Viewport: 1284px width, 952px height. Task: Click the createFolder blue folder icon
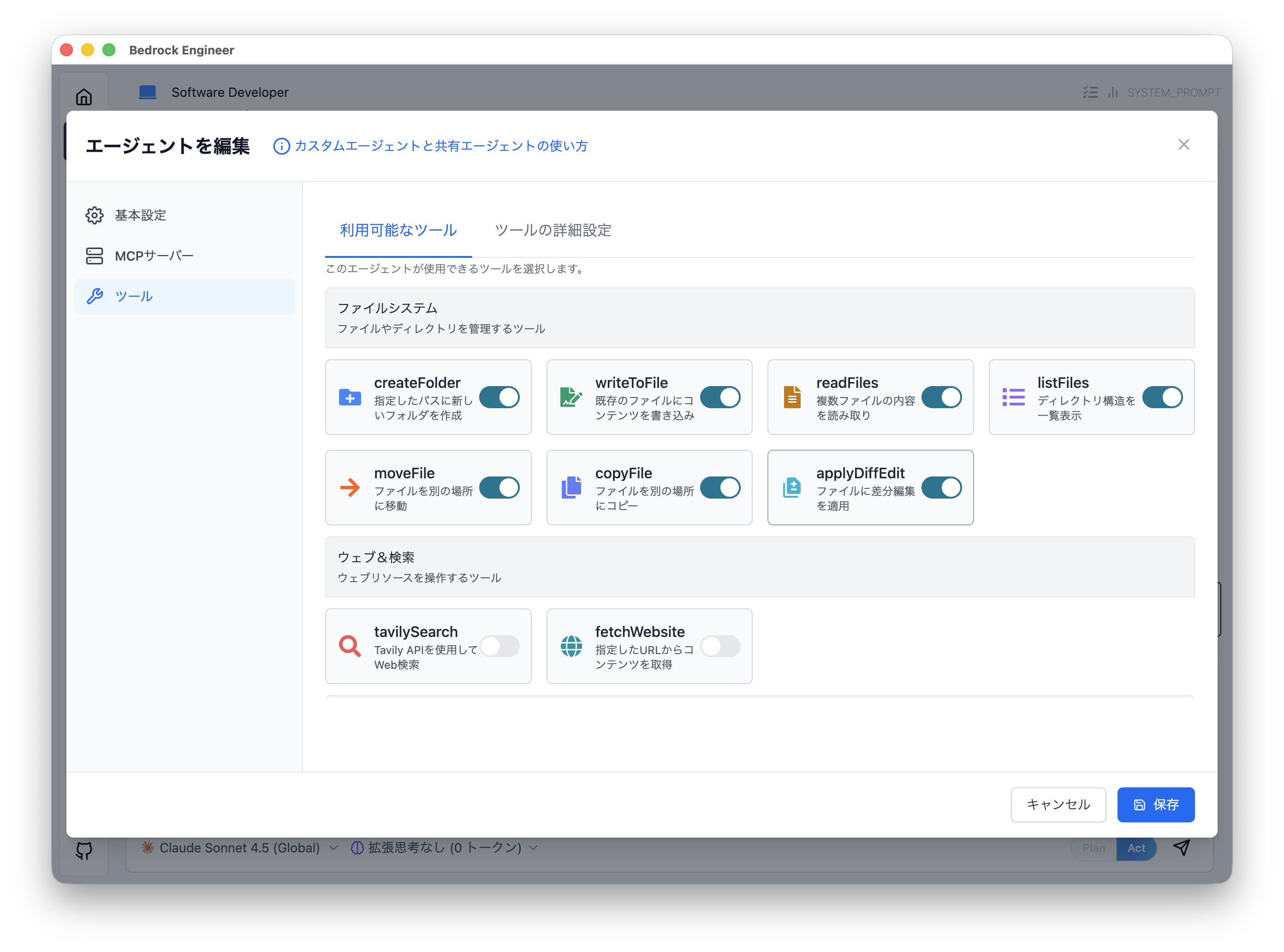click(x=350, y=398)
